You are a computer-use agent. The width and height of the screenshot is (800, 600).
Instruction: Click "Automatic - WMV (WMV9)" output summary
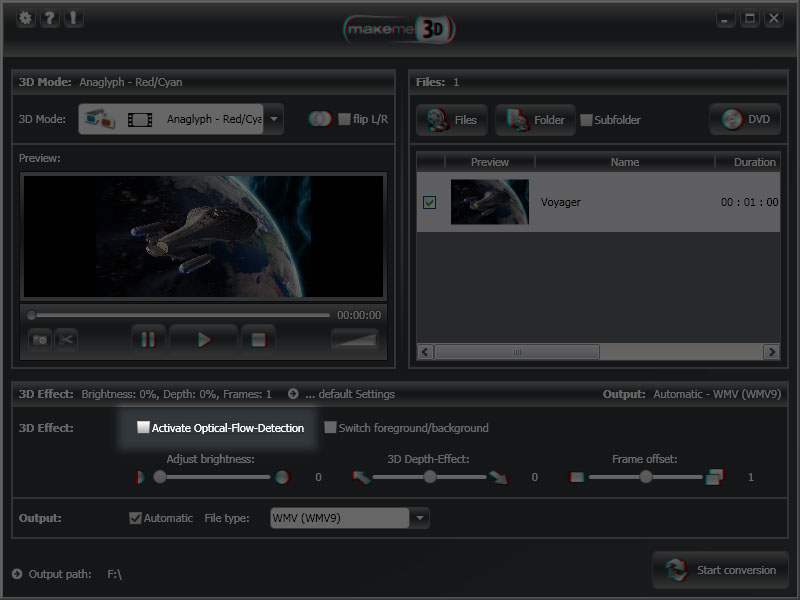coord(717,394)
